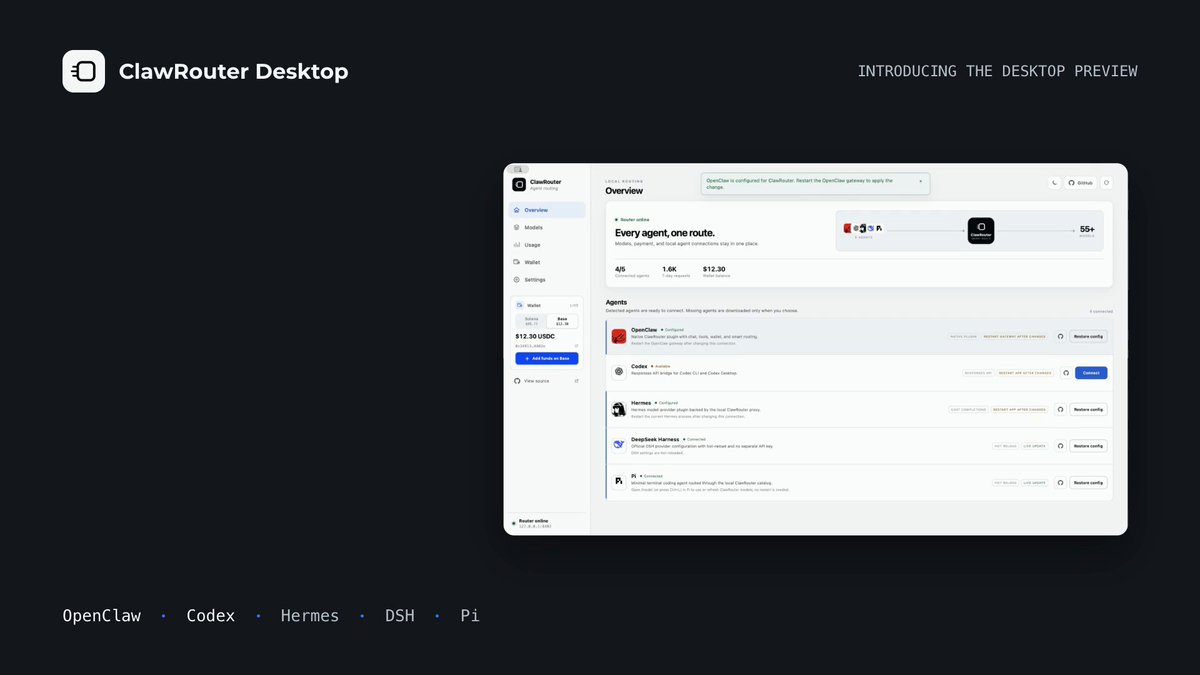Select the Base wallet network

coord(562,321)
